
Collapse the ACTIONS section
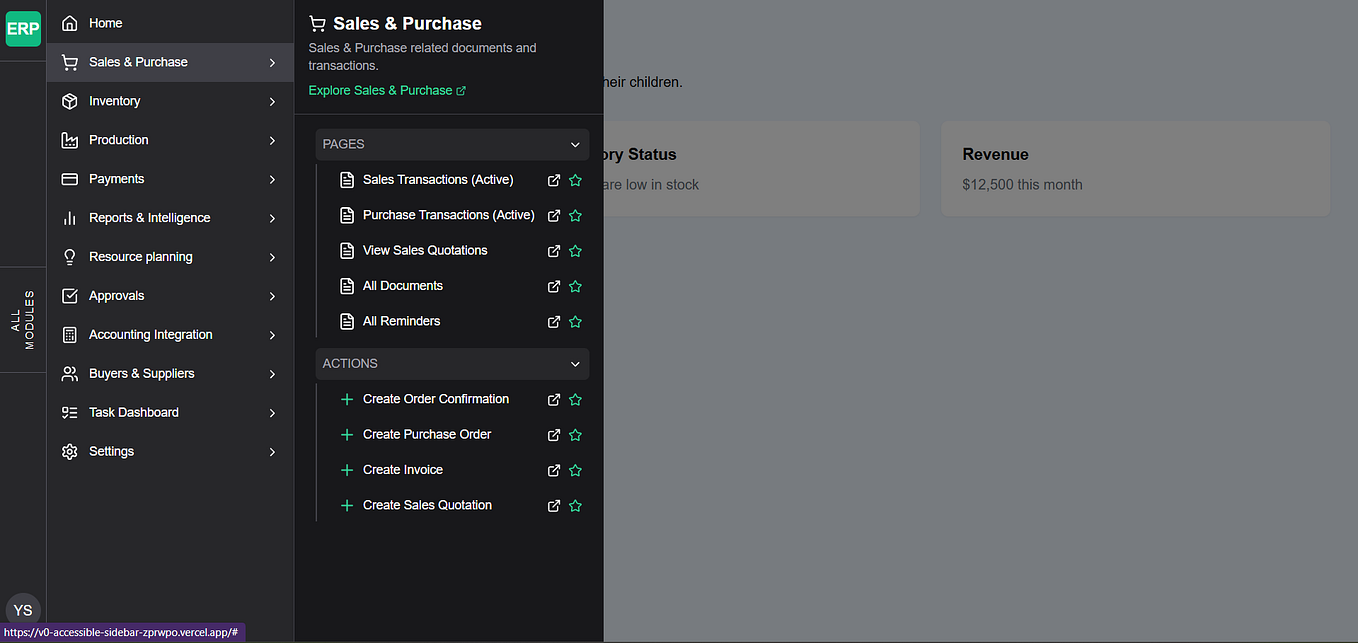[575, 364]
